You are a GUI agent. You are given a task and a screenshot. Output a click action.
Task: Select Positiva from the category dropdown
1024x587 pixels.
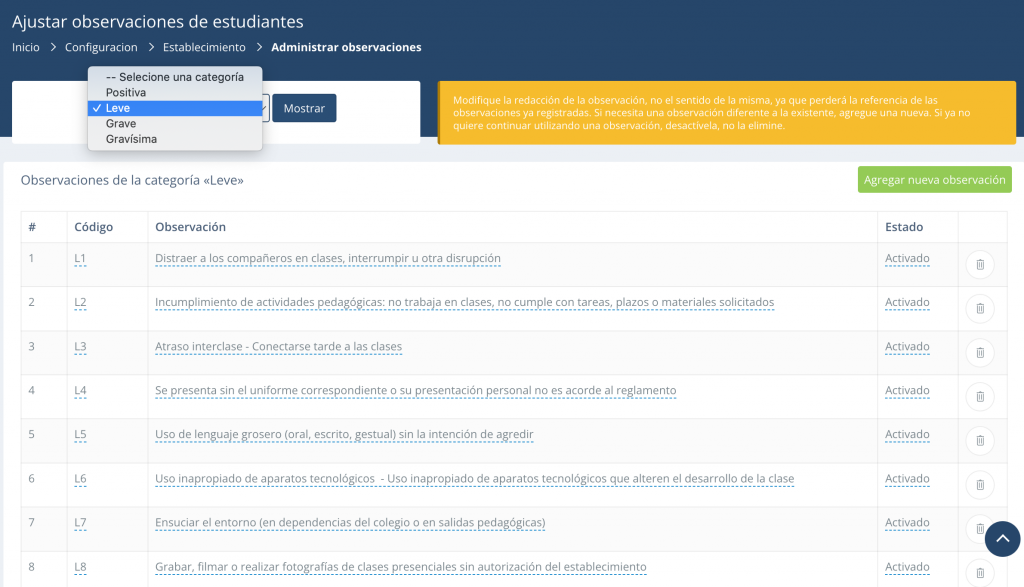126,93
